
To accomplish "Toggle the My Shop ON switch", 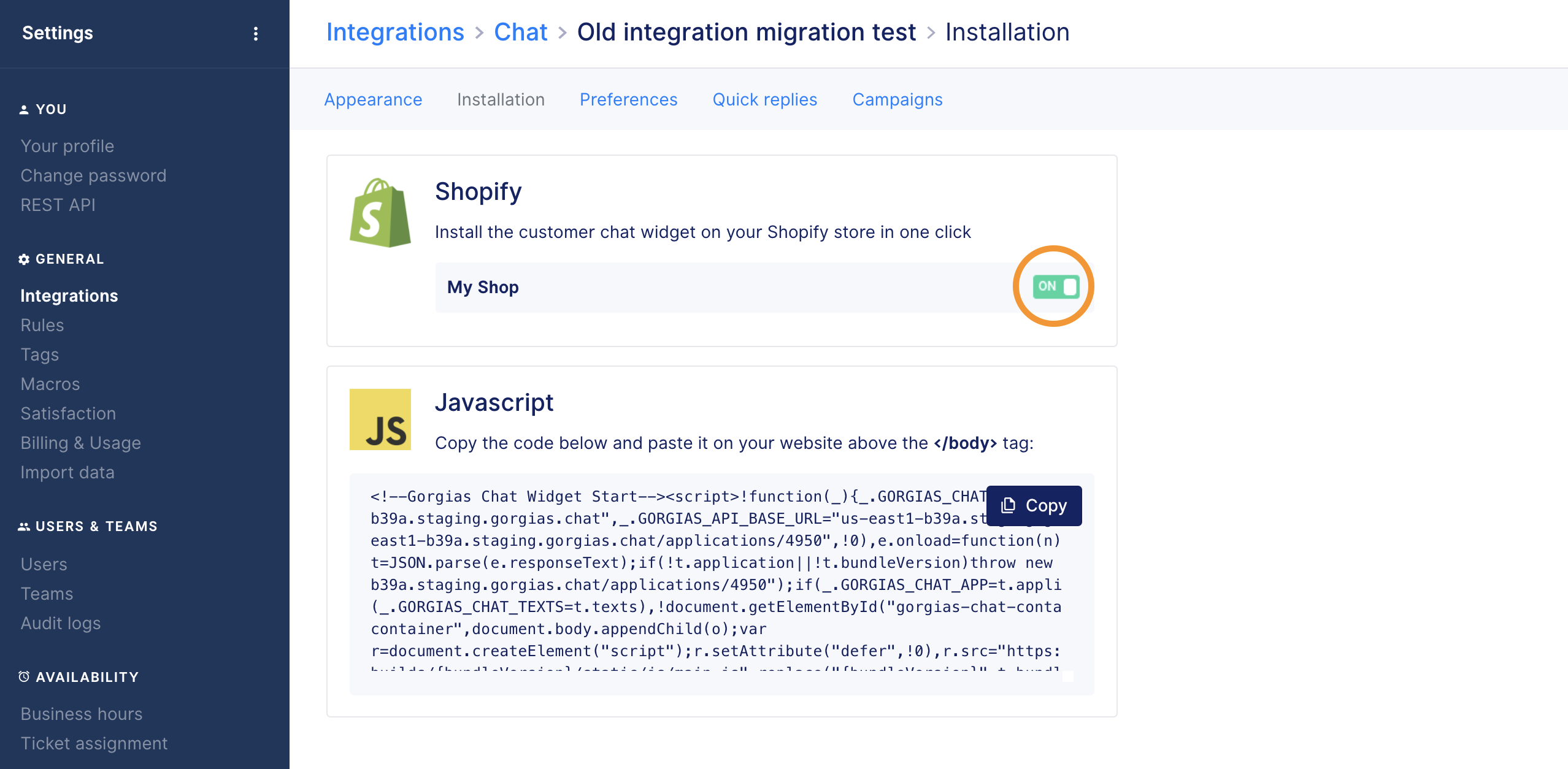I will point(1056,286).
